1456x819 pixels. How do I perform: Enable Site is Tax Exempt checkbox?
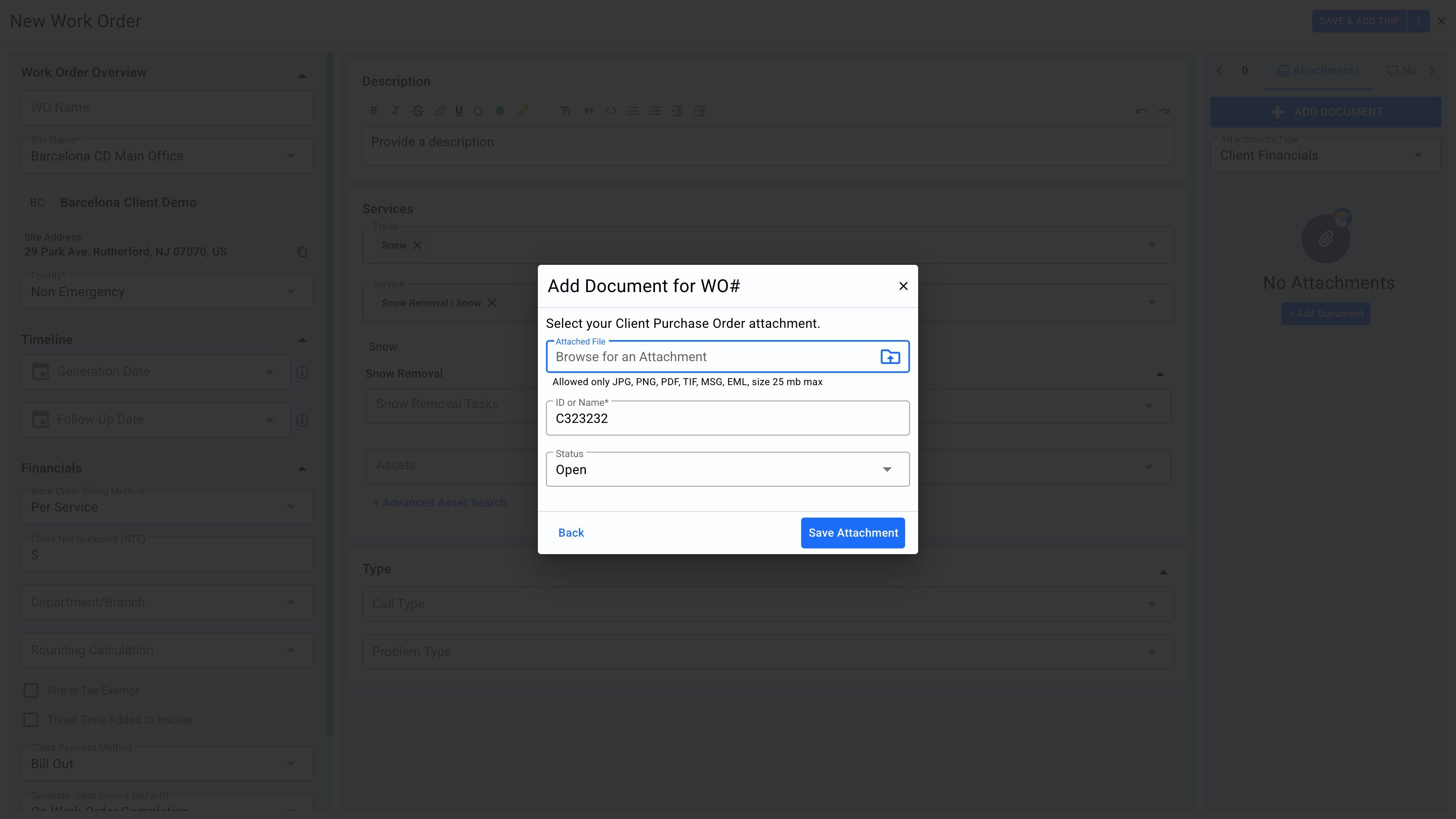[31, 691]
